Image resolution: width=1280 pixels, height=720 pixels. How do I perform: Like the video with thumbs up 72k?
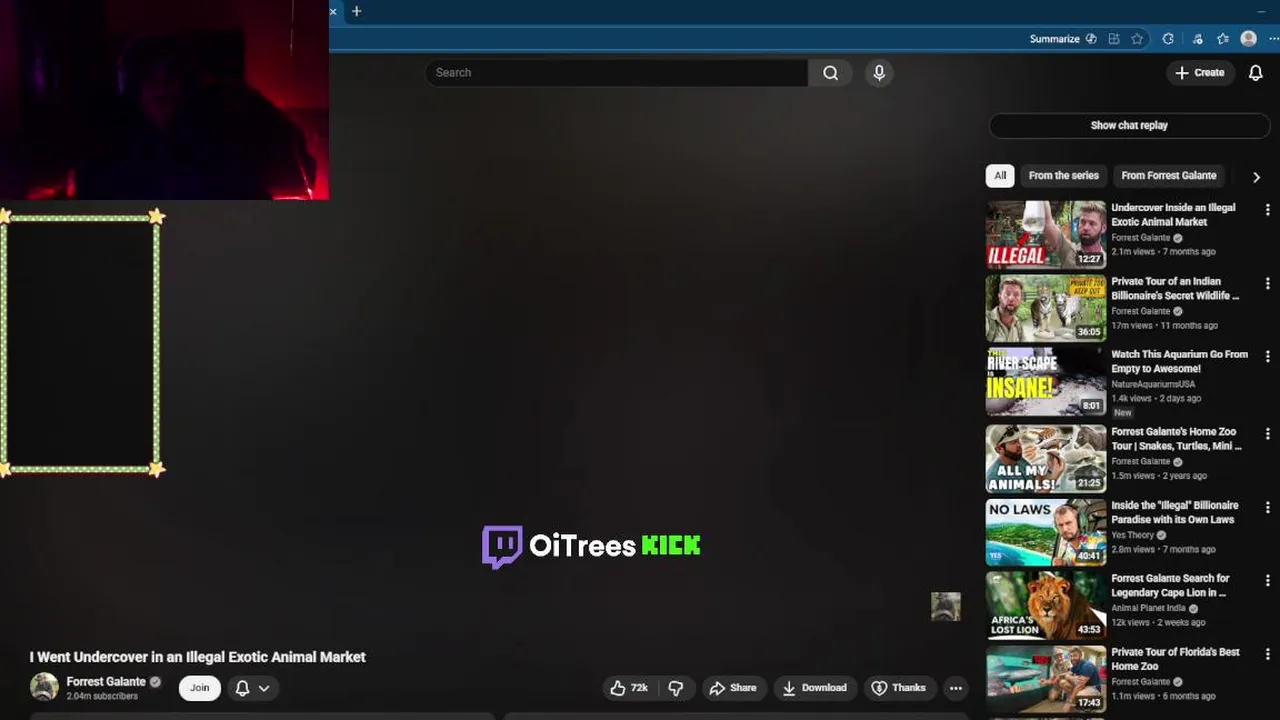pyautogui.click(x=629, y=688)
